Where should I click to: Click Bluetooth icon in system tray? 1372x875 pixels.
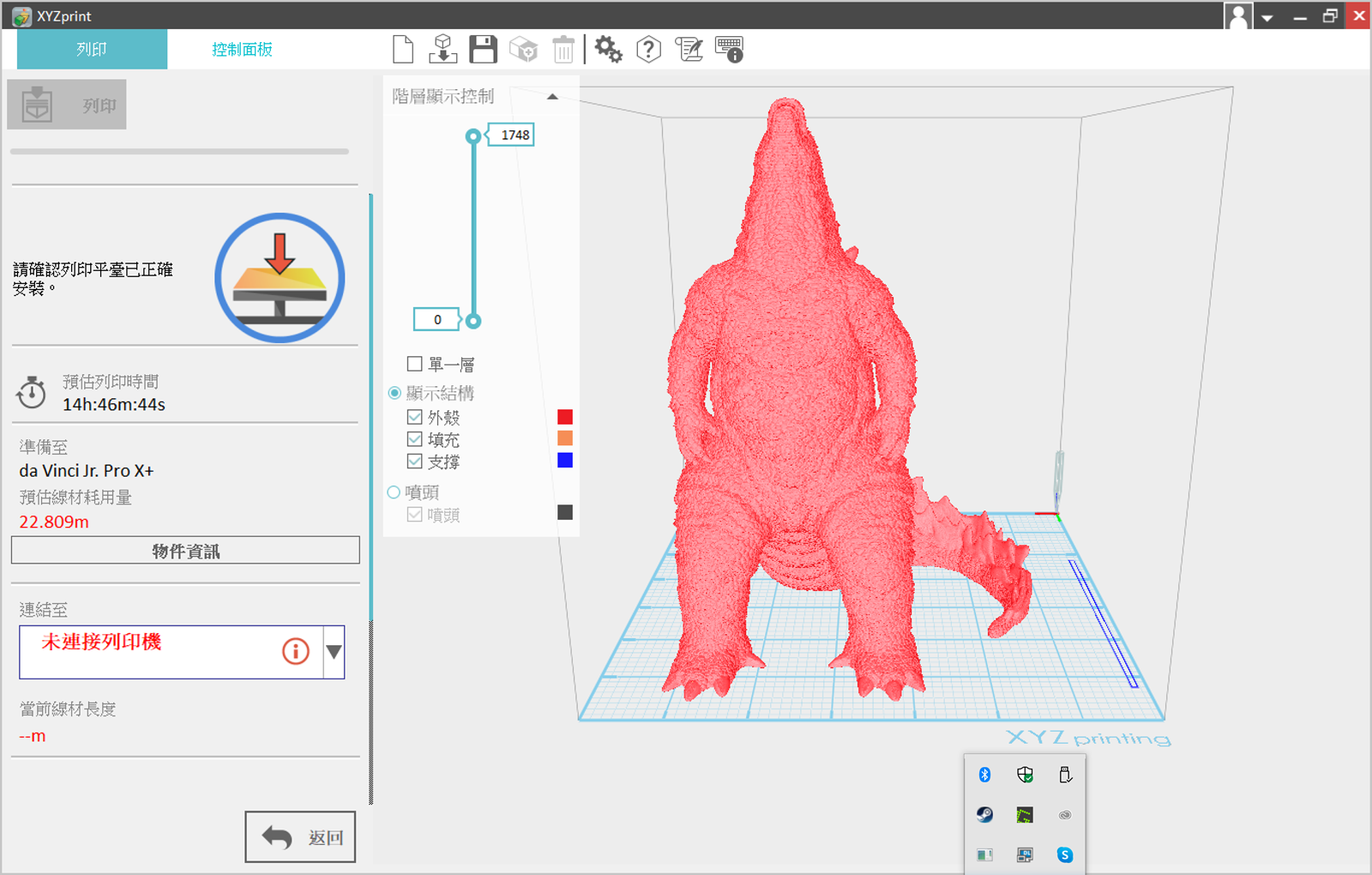[984, 775]
